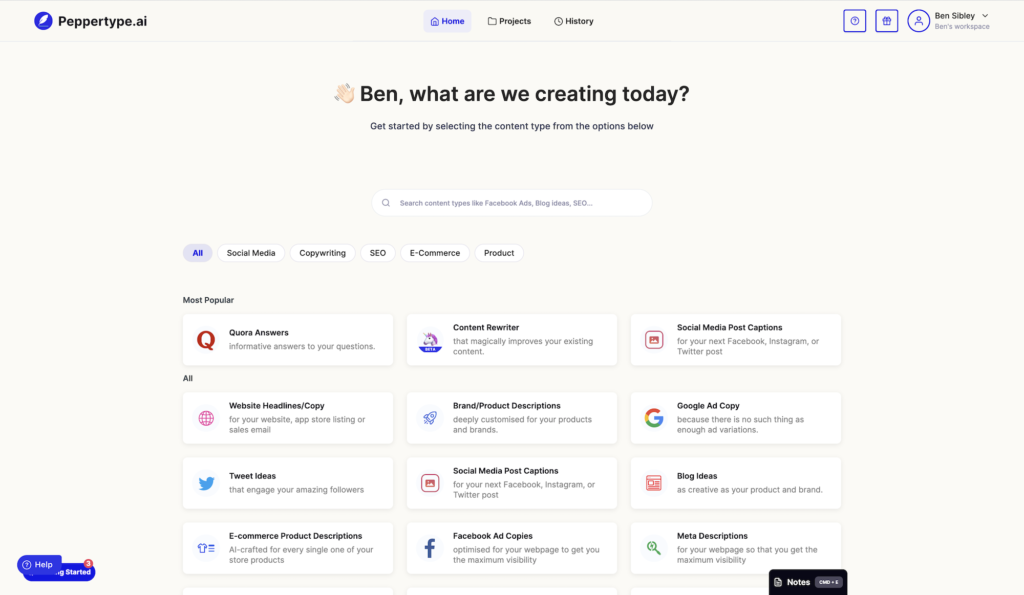Open the Google Ad Copy card
The width and height of the screenshot is (1024, 595).
[x=736, y=418]
